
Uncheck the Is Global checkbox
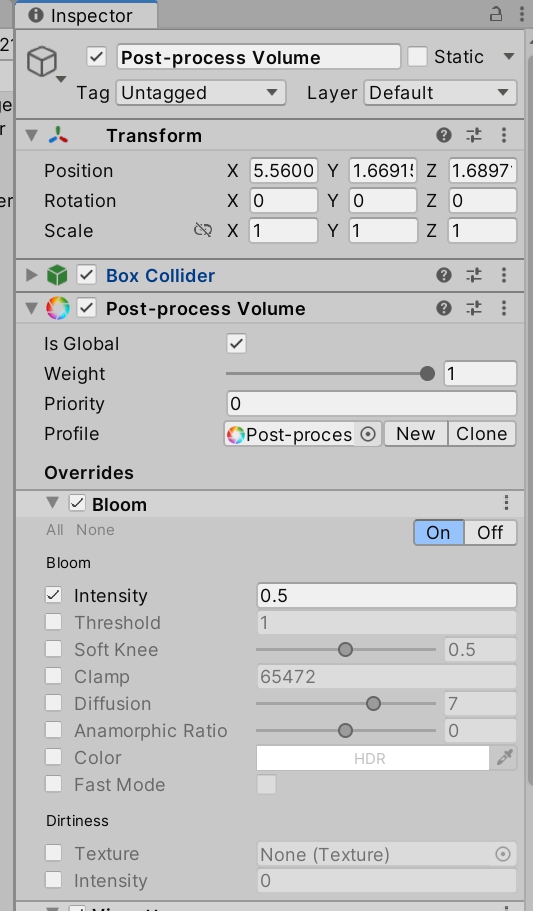coord(236,343)
